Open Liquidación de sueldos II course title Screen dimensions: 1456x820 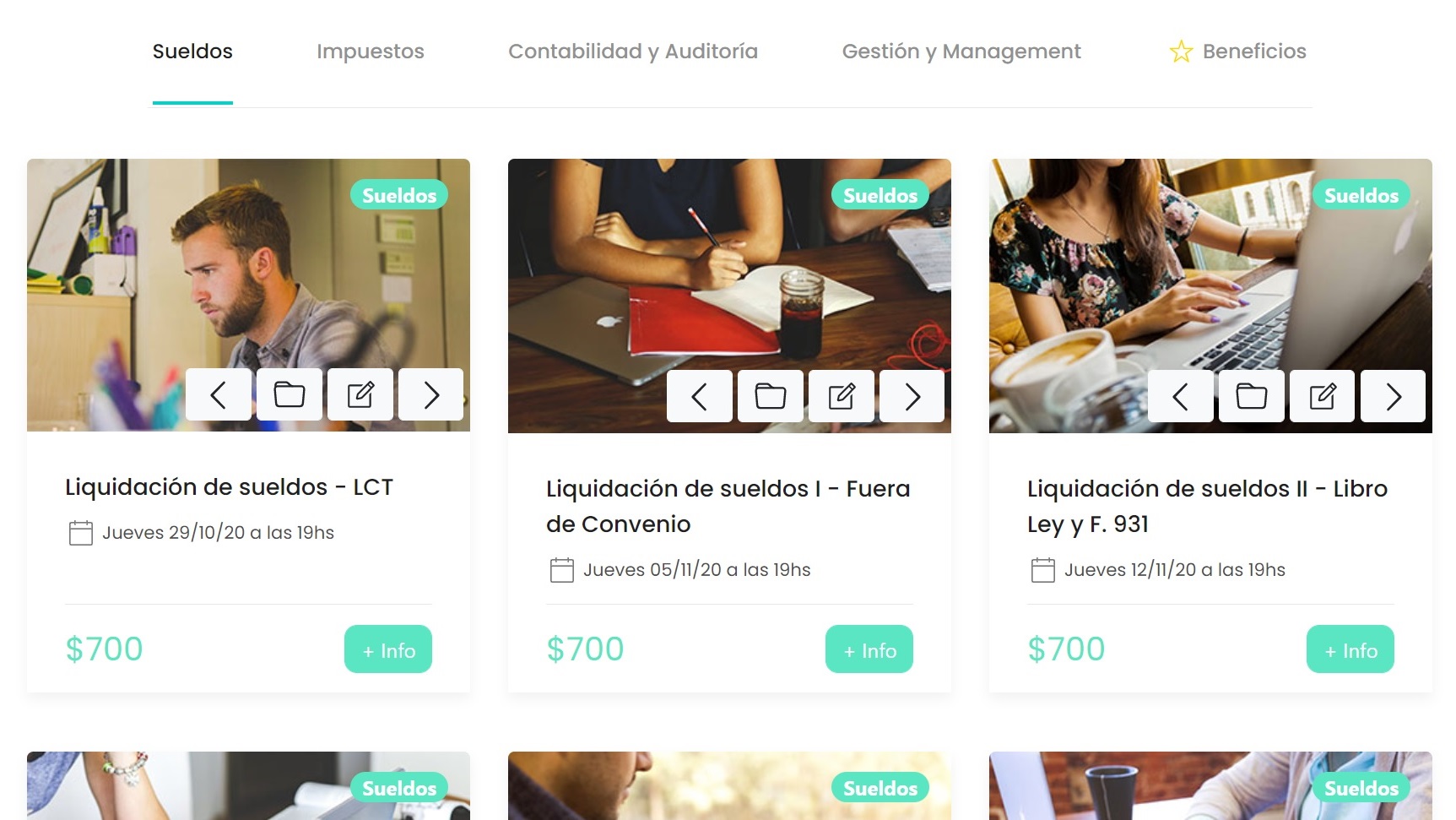[1207, 506]
